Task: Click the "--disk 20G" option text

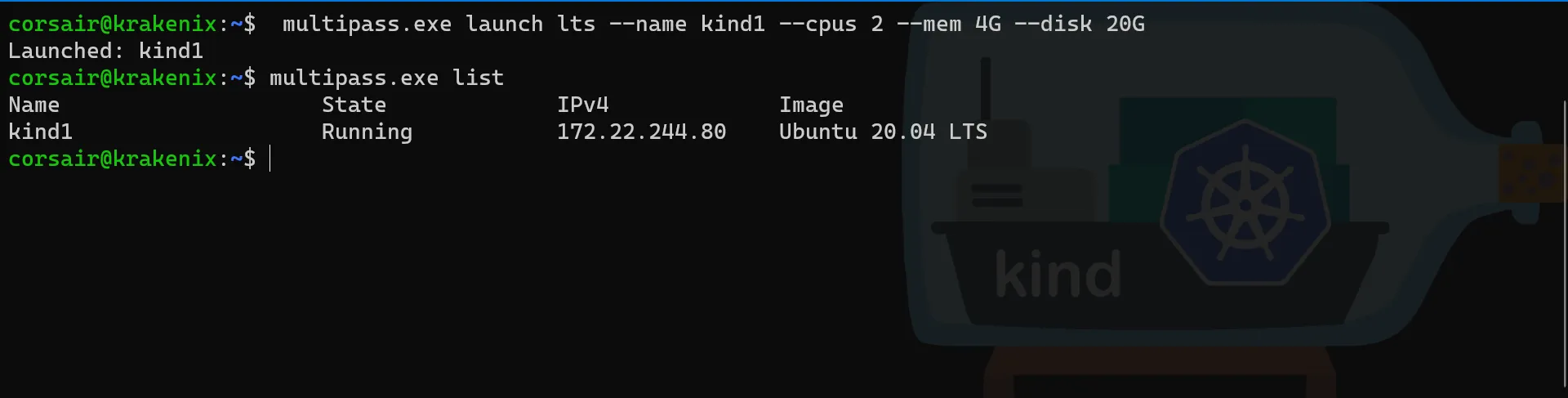Action: 1079,24
